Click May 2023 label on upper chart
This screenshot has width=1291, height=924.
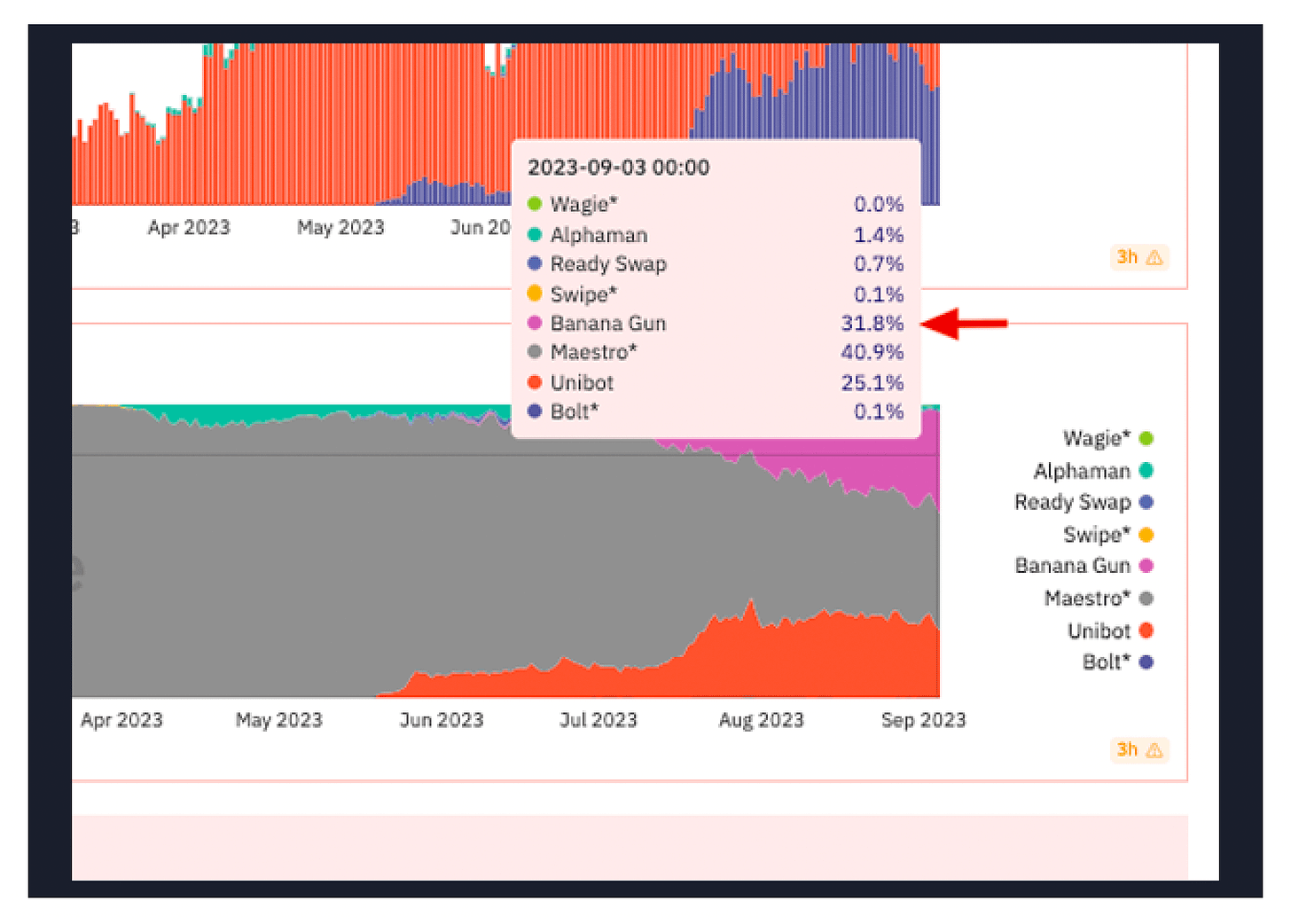click(340, 228)
